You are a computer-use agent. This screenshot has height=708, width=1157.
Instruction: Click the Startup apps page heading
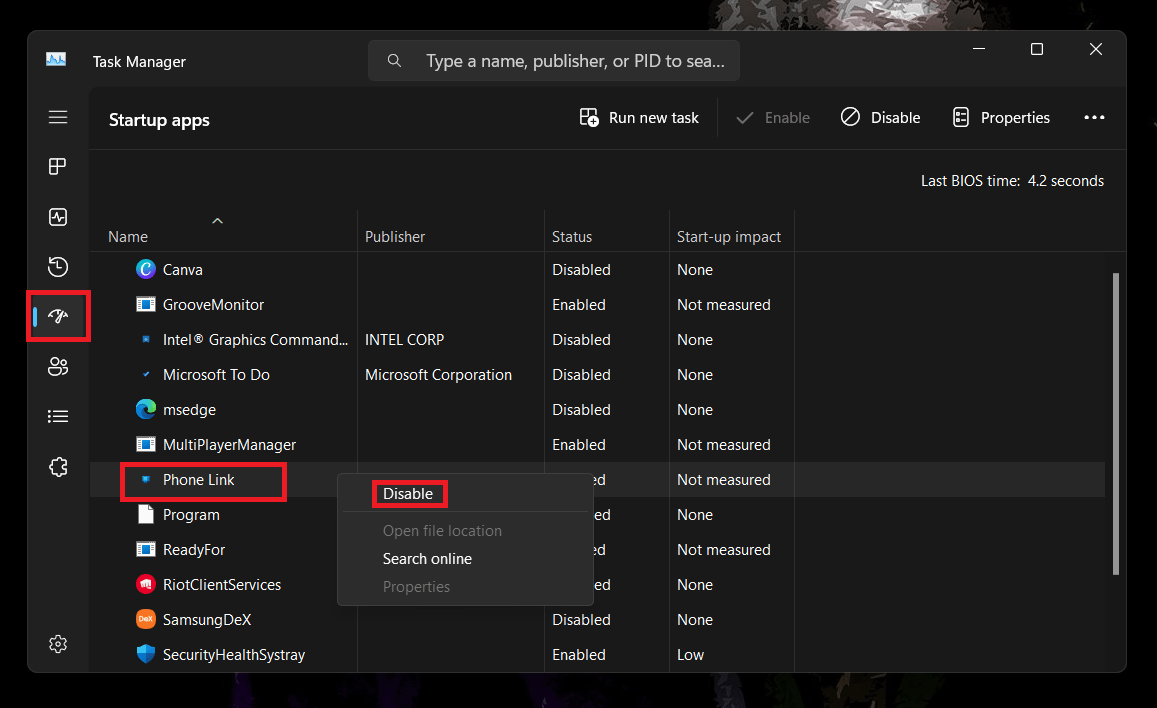[159, 119]
